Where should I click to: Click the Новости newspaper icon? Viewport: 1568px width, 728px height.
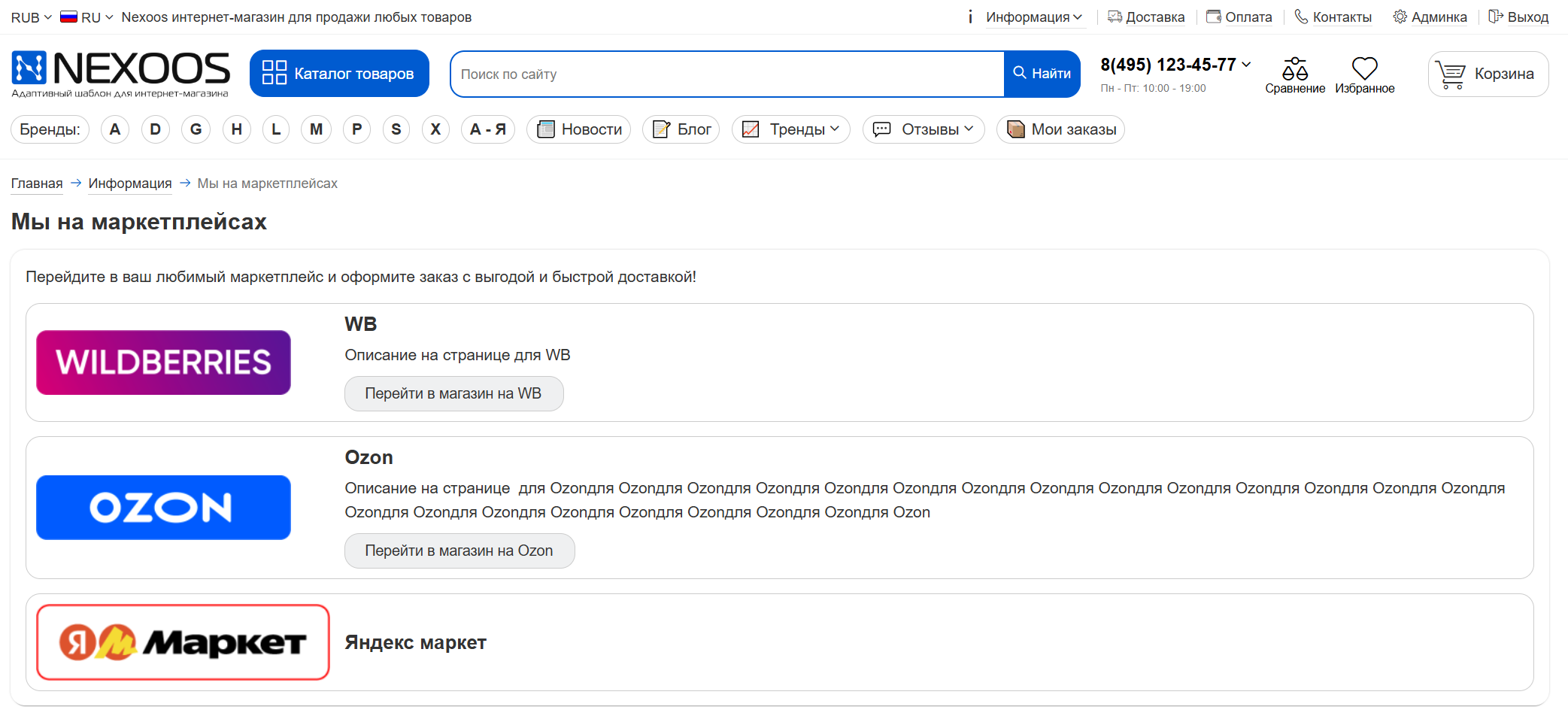click(546, 129)
